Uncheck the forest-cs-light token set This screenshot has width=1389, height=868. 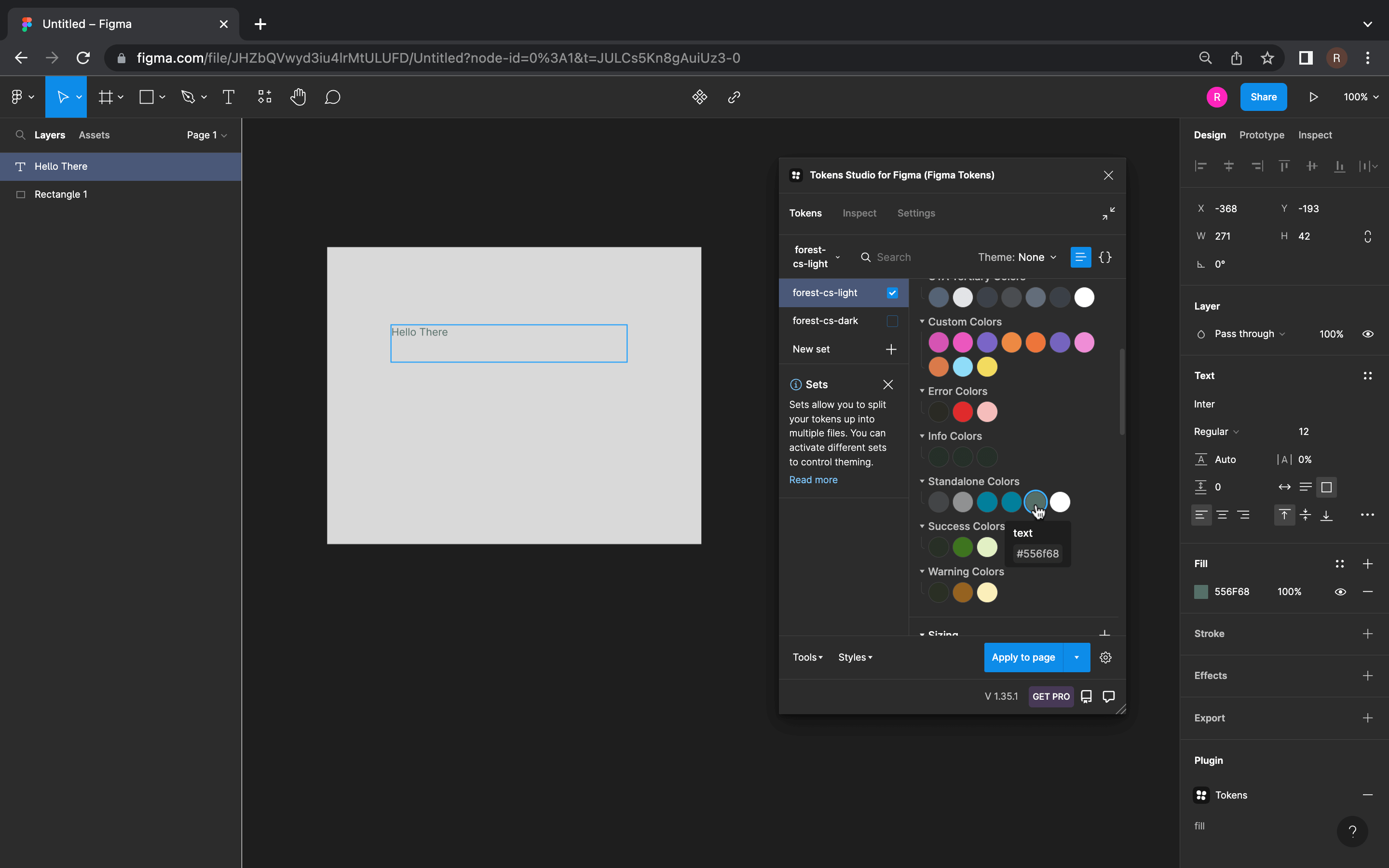892,293
